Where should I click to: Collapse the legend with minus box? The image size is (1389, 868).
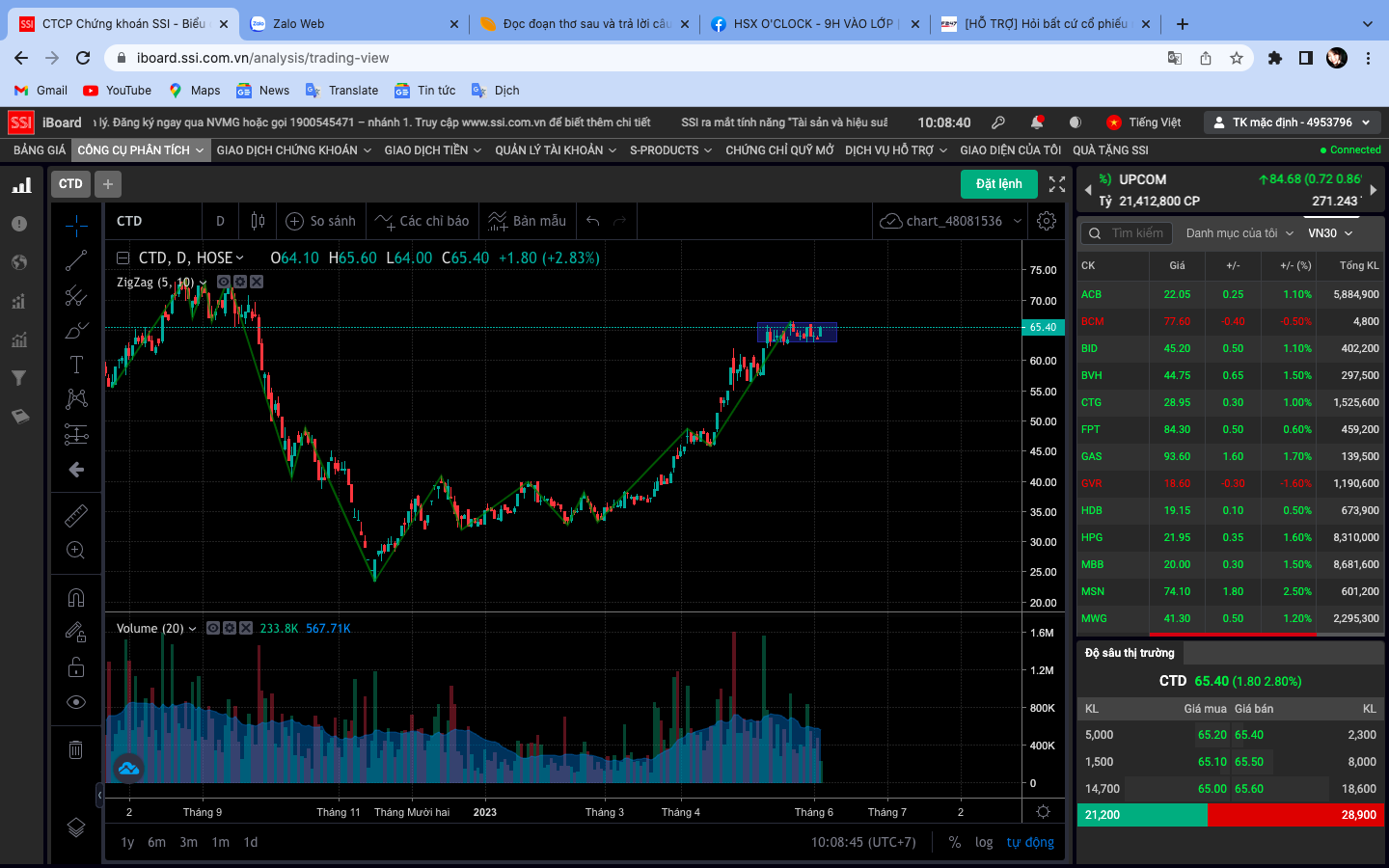(x=123, y=258)
